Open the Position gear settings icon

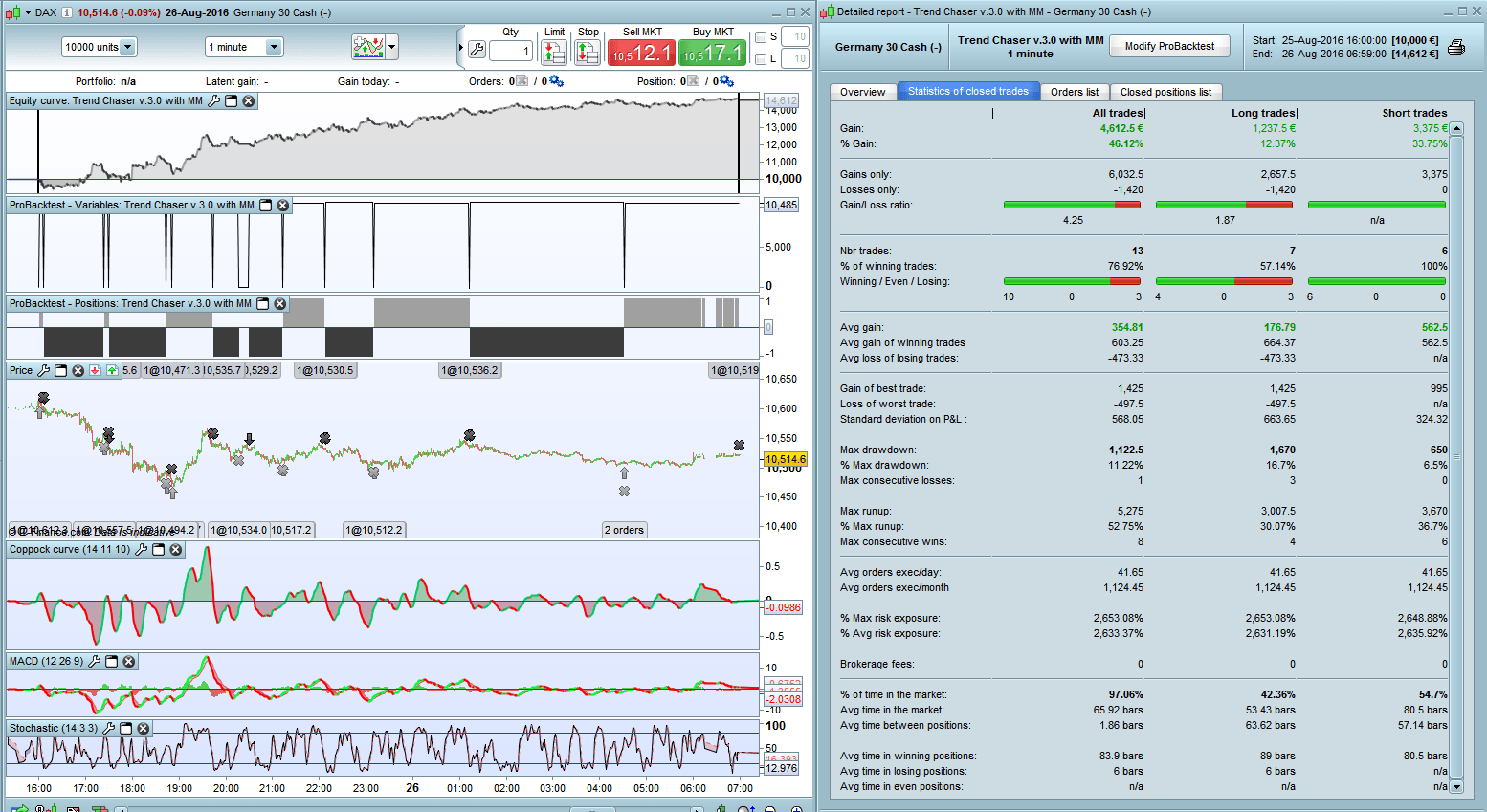(x=726, y=81)
